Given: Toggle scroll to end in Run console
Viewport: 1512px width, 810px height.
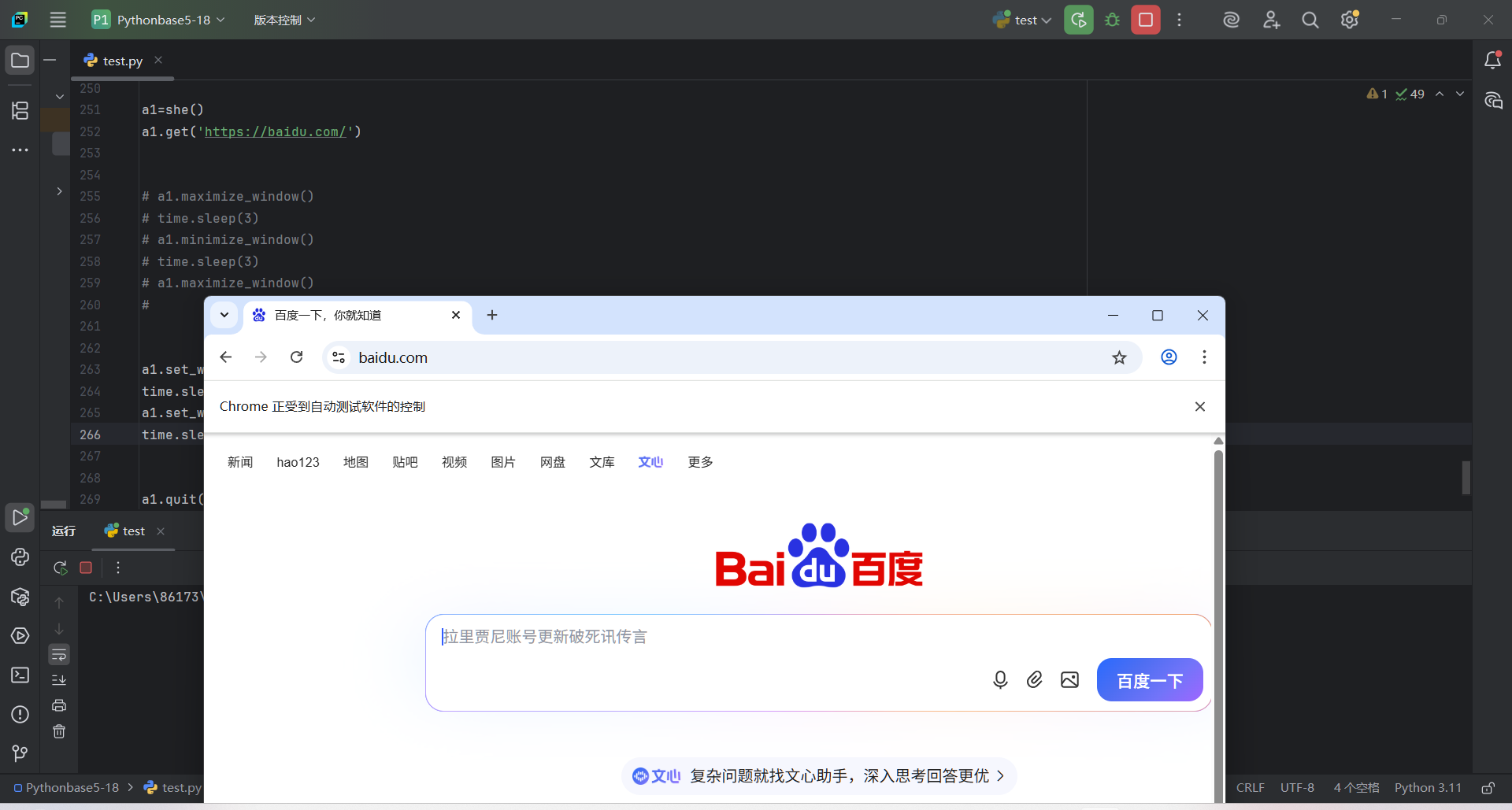Looking at the screenshot, I should click(x=59, y=680).
